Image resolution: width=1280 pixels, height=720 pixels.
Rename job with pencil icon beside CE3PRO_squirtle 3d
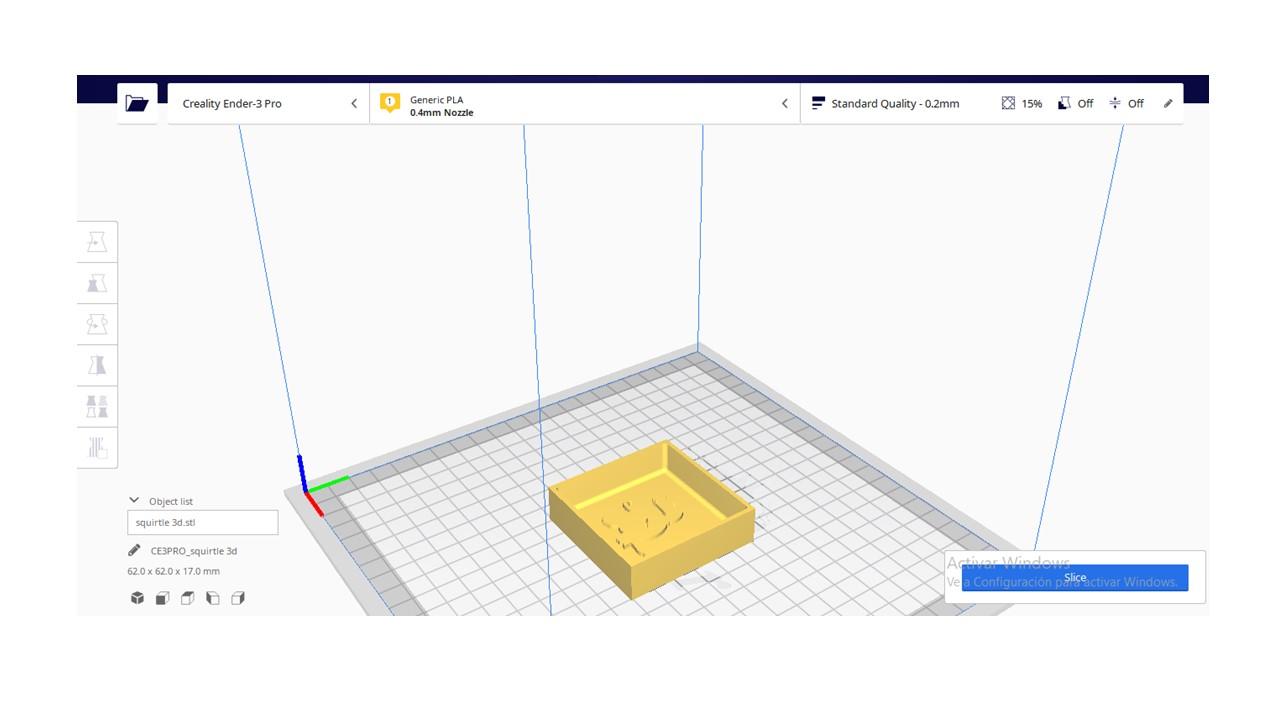pos(134,550)
